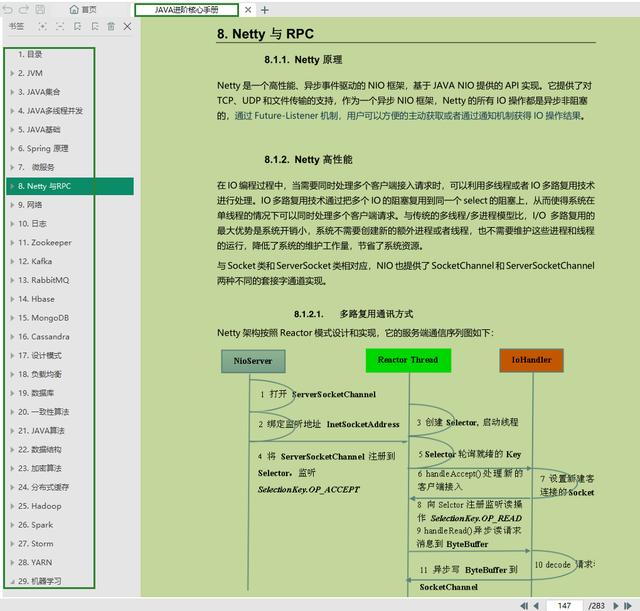Click the 8.1.1. Netty 原理 heading
This screenshot has height=611, width=640.
[x=303, y=60]
